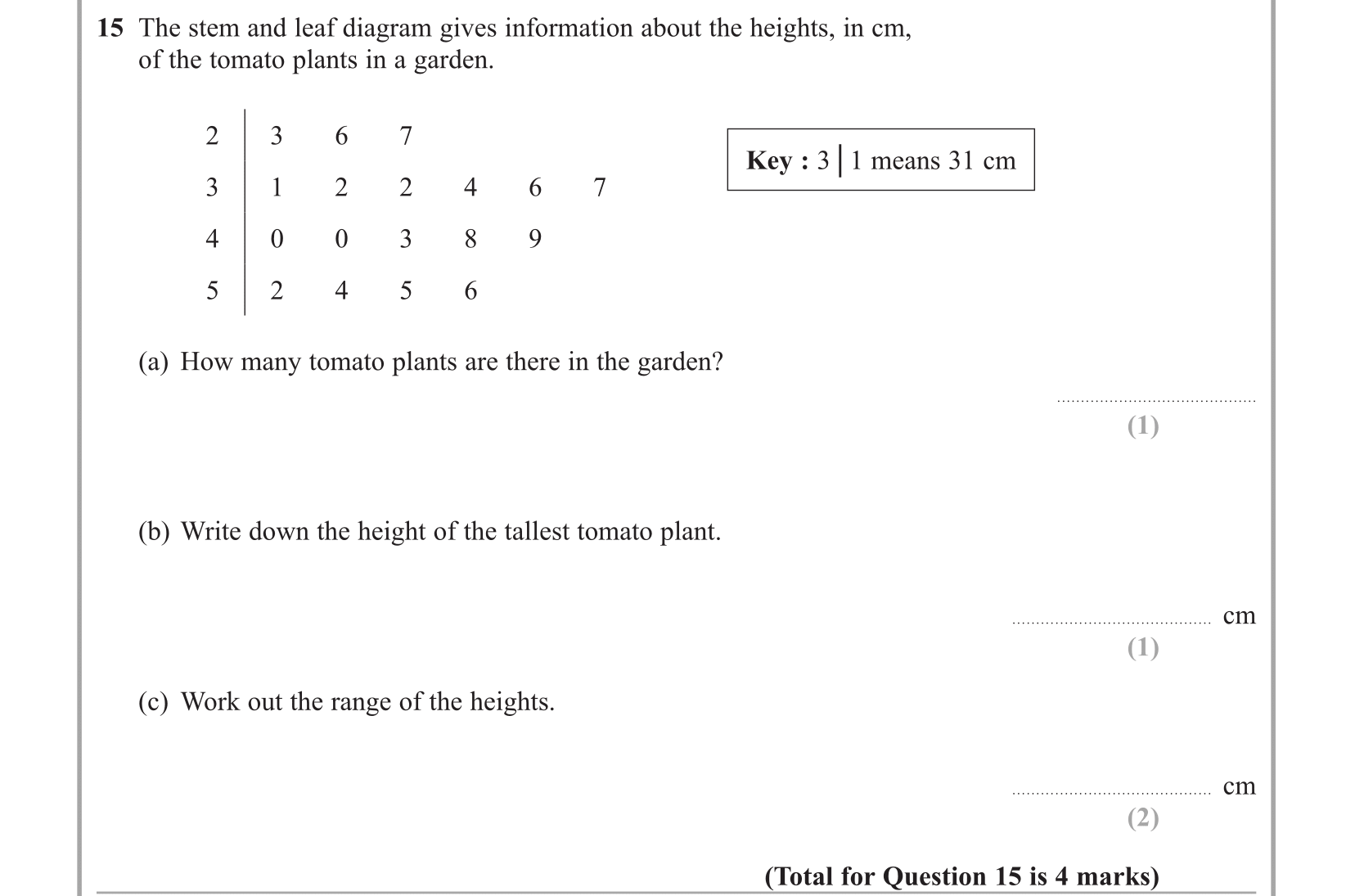Click the "tallest tomato plant" question text
Image resolution: width=1355 pixels, height=896 pixels.
450,532
